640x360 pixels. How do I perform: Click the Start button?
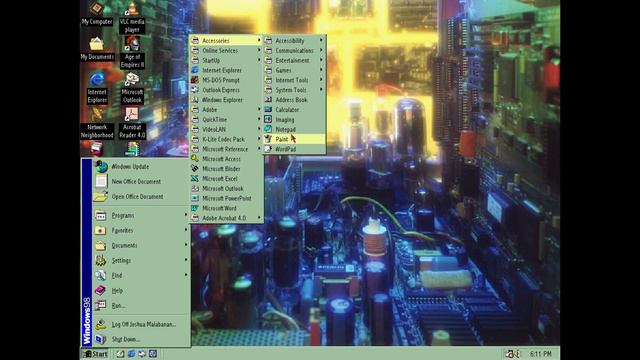pos(95,354)
